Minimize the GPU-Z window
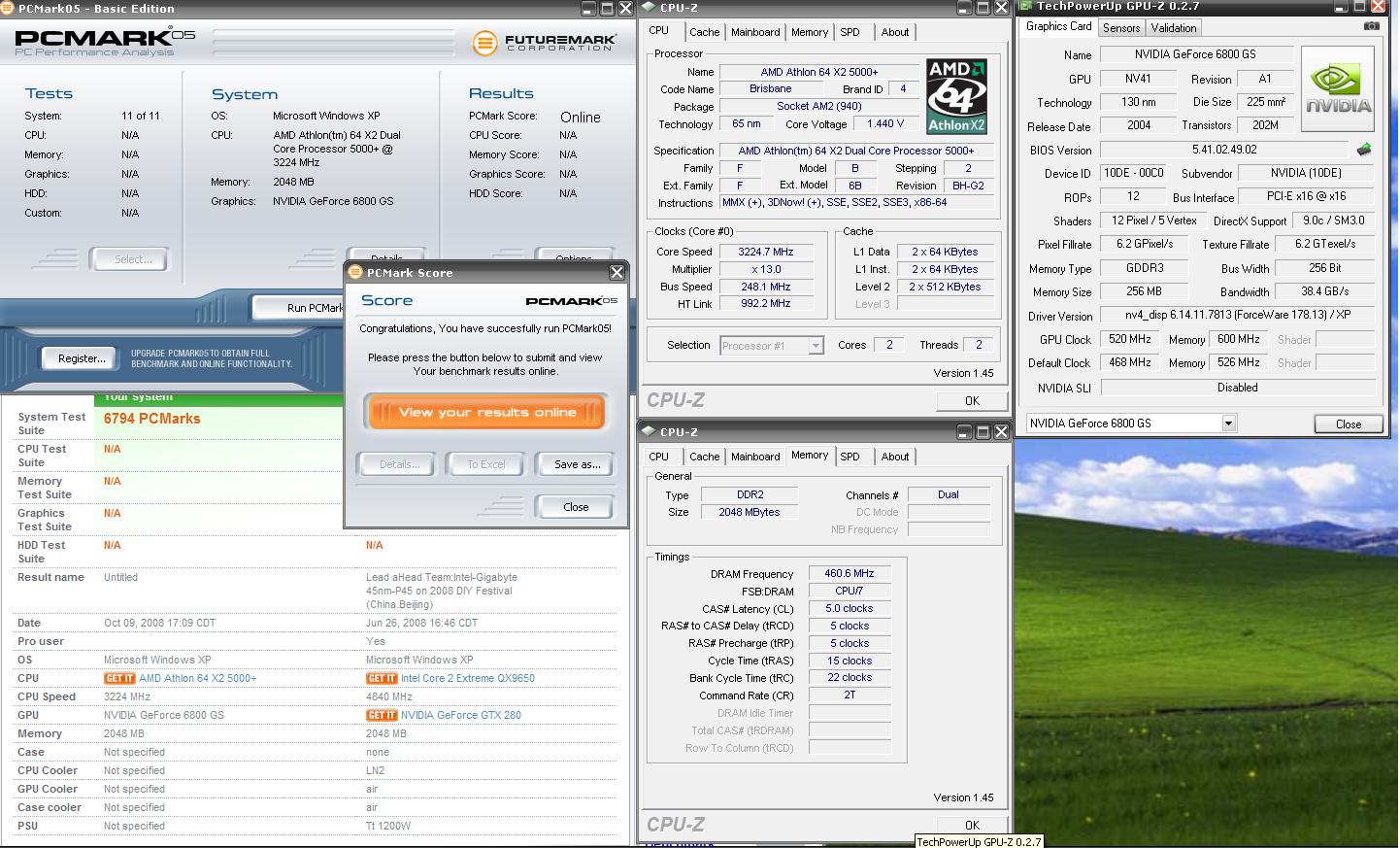Screen dimensions: 1400x848 [1340, 6]
